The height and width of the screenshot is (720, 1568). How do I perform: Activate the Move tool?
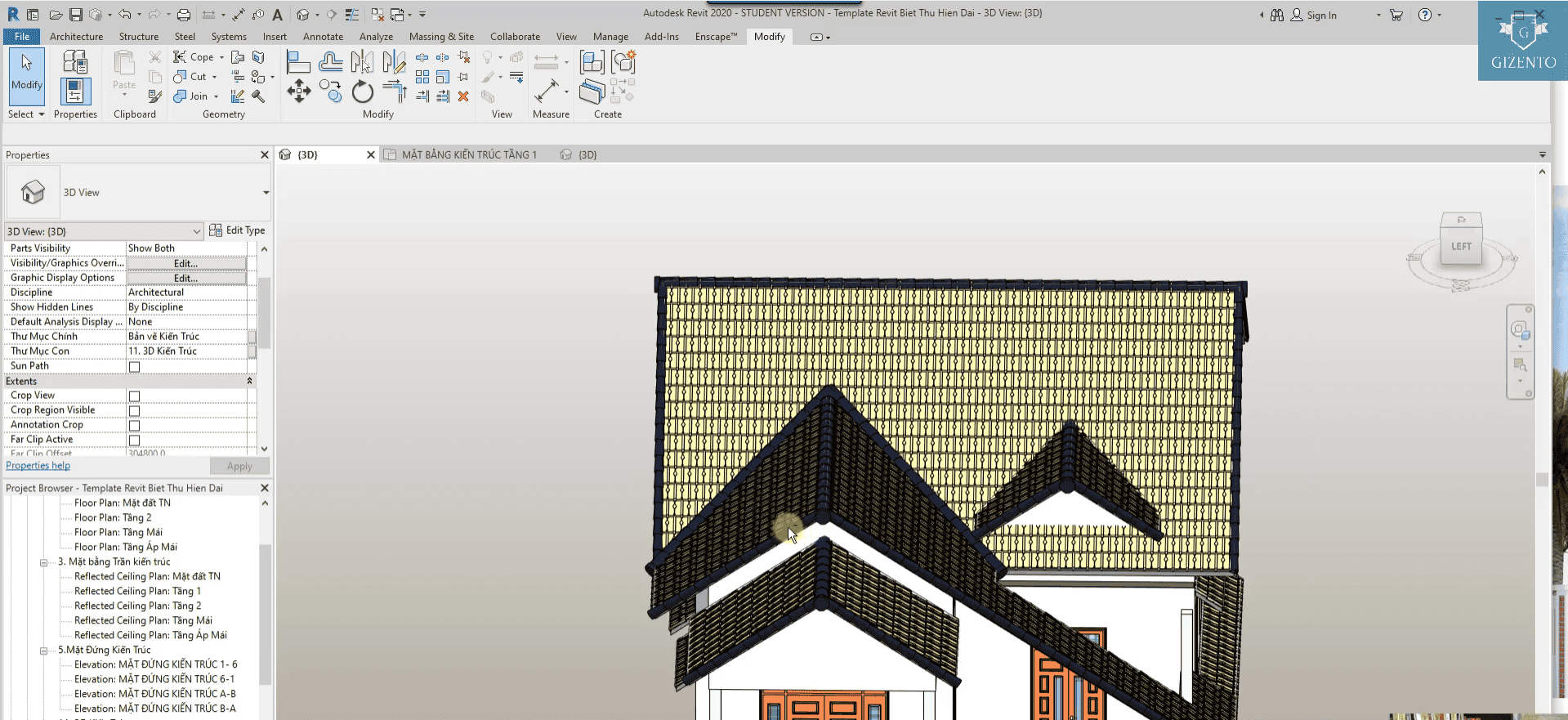click(298, 91)
